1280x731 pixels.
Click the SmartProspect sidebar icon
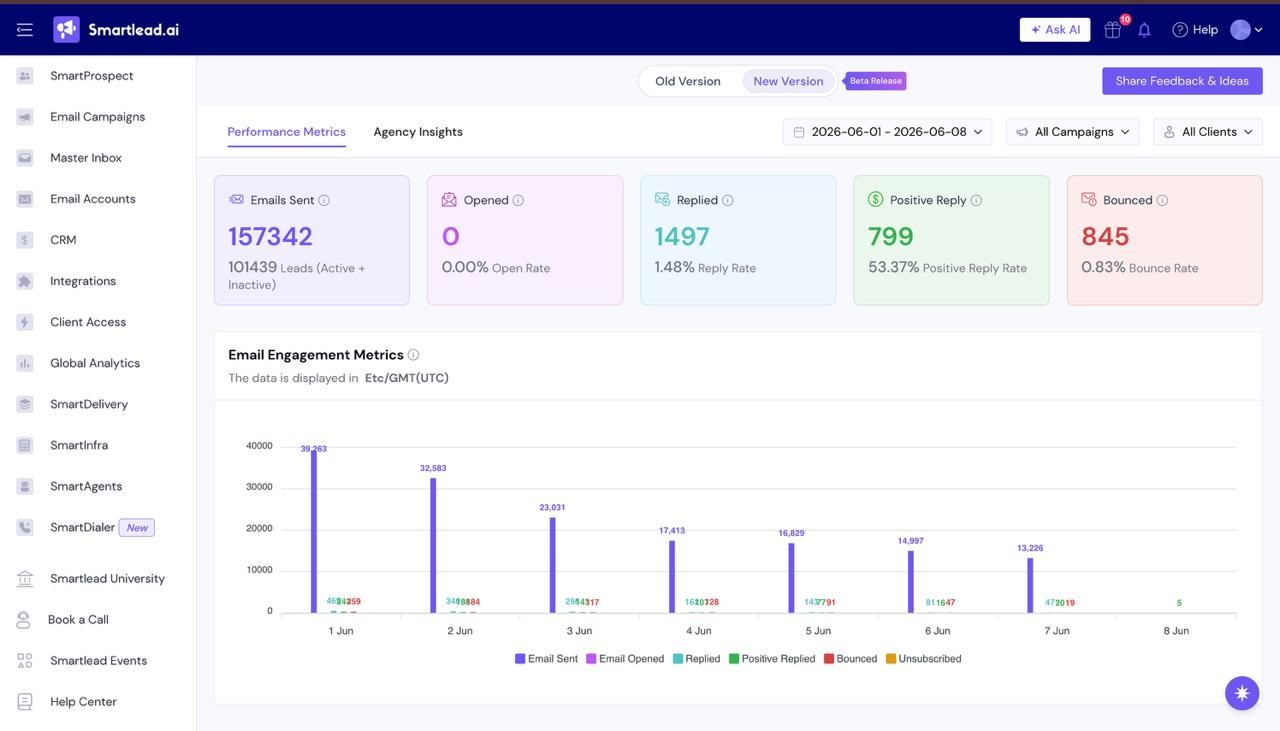25,76
